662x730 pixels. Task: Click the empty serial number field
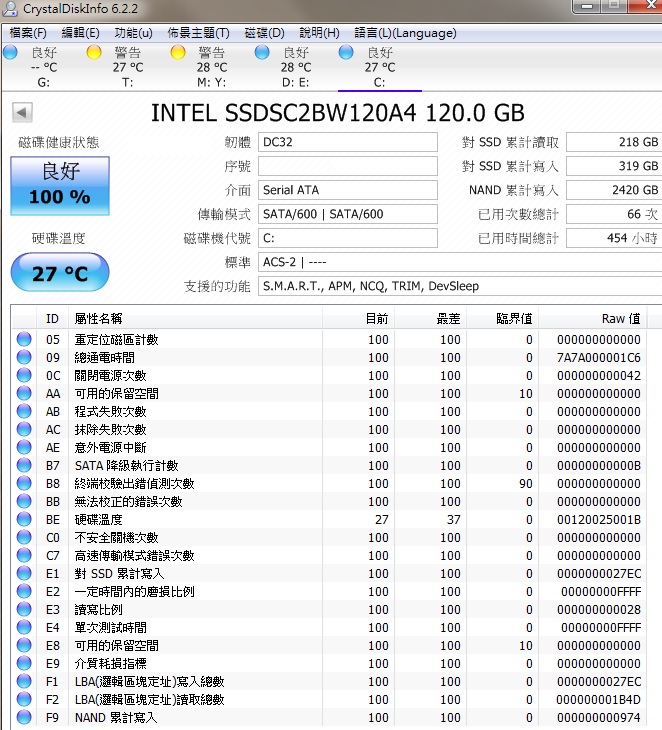pyautogui.click(x=348, y=166)
